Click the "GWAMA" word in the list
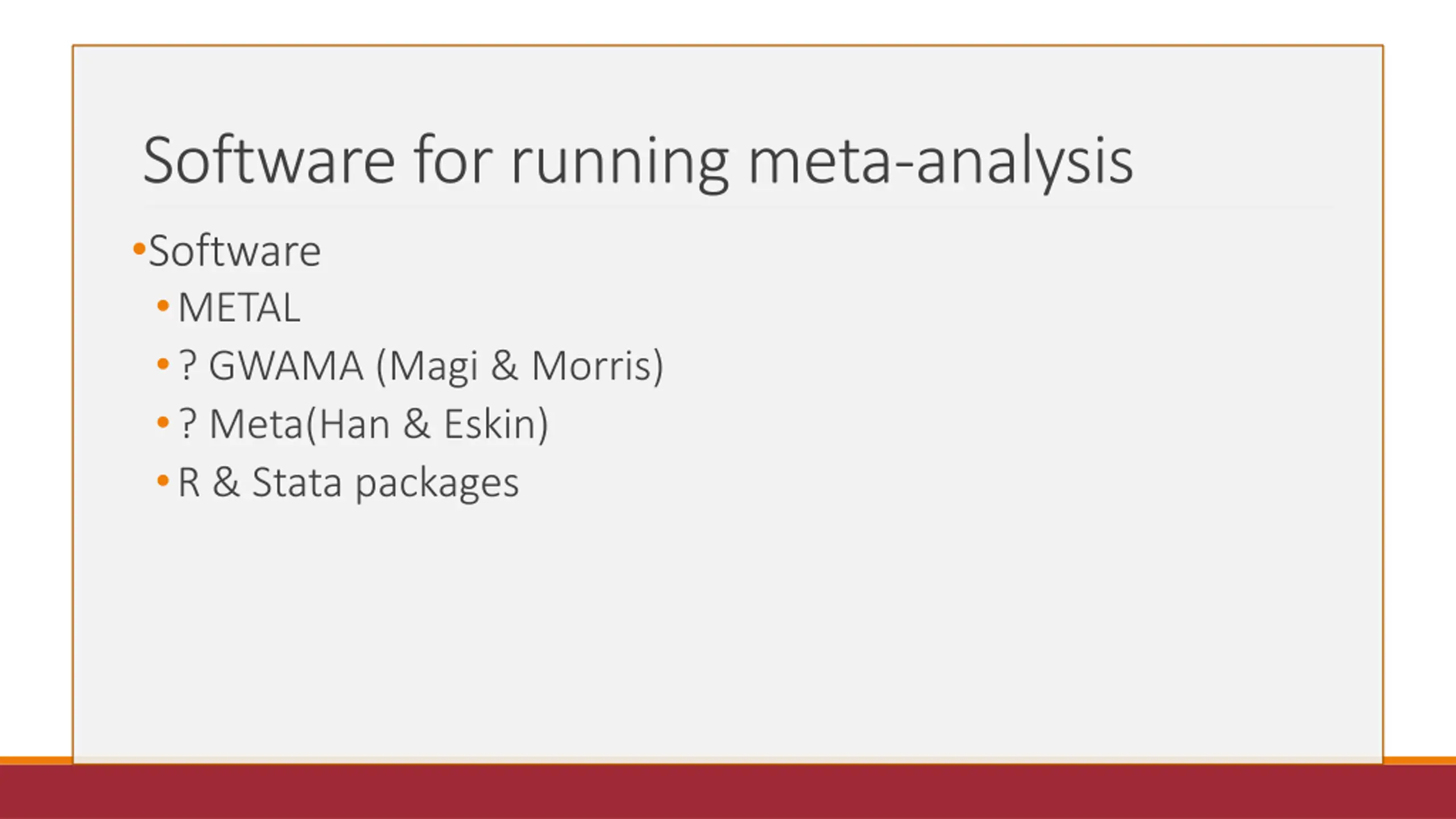Viewport: 1456px width, 819px height. tap(286, 365)
